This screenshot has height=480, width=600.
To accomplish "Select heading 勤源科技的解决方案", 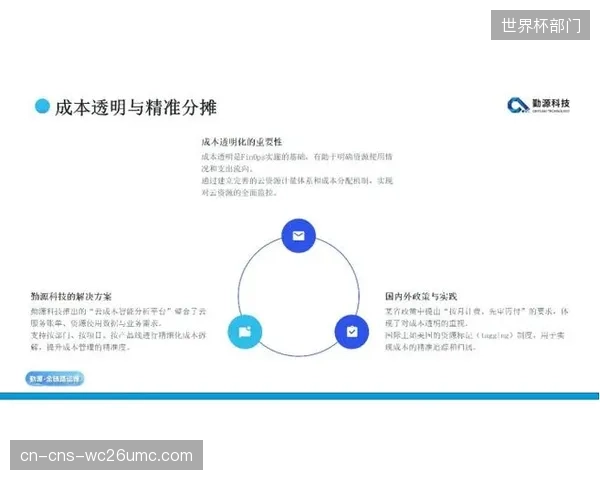I will 71,296.
